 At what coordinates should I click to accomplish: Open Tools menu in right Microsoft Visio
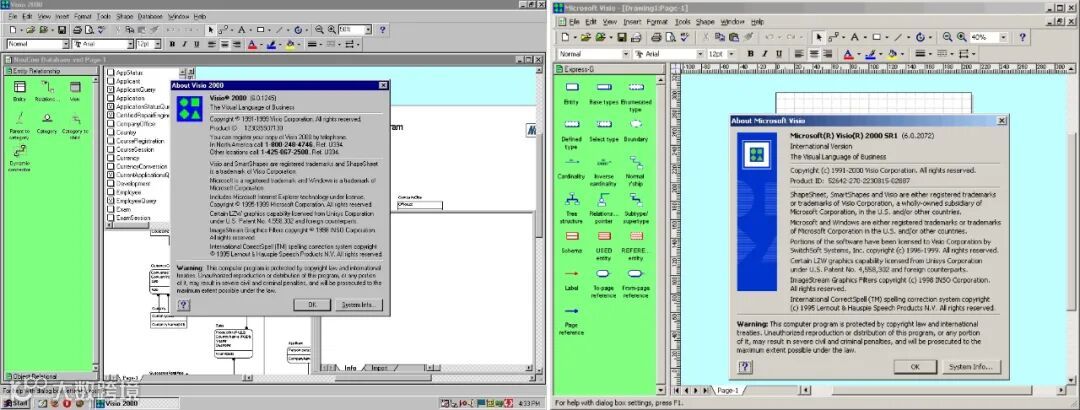[x=682, y=22]
